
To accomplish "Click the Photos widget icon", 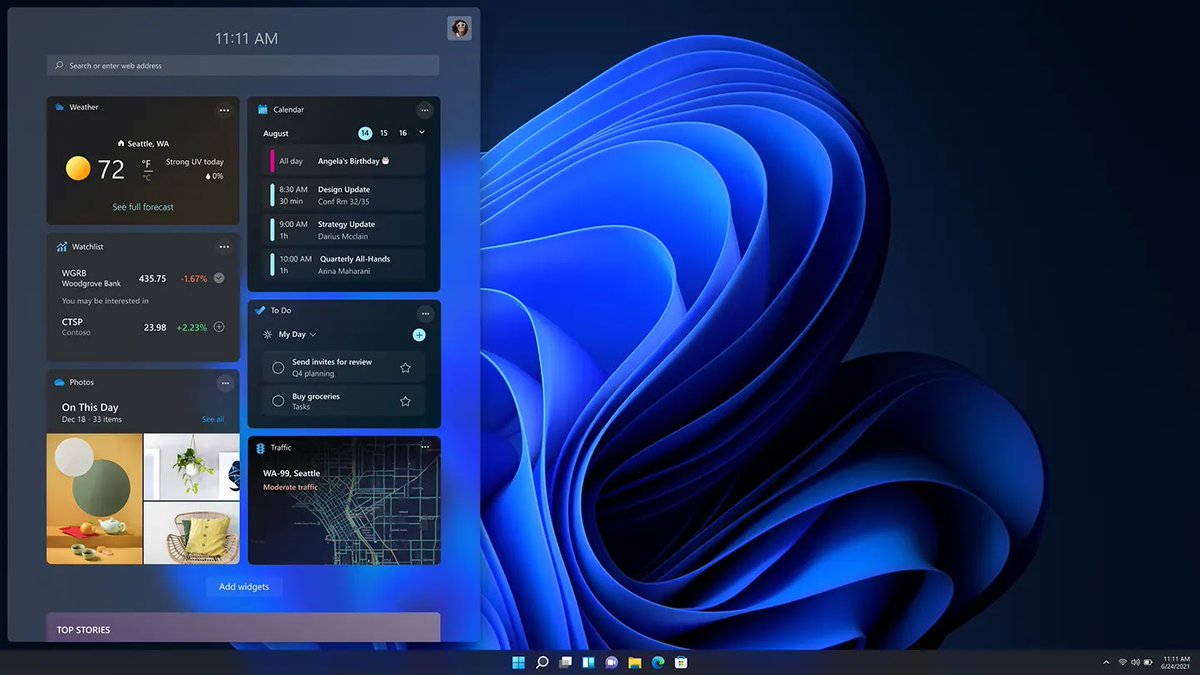I will point(60,382).
